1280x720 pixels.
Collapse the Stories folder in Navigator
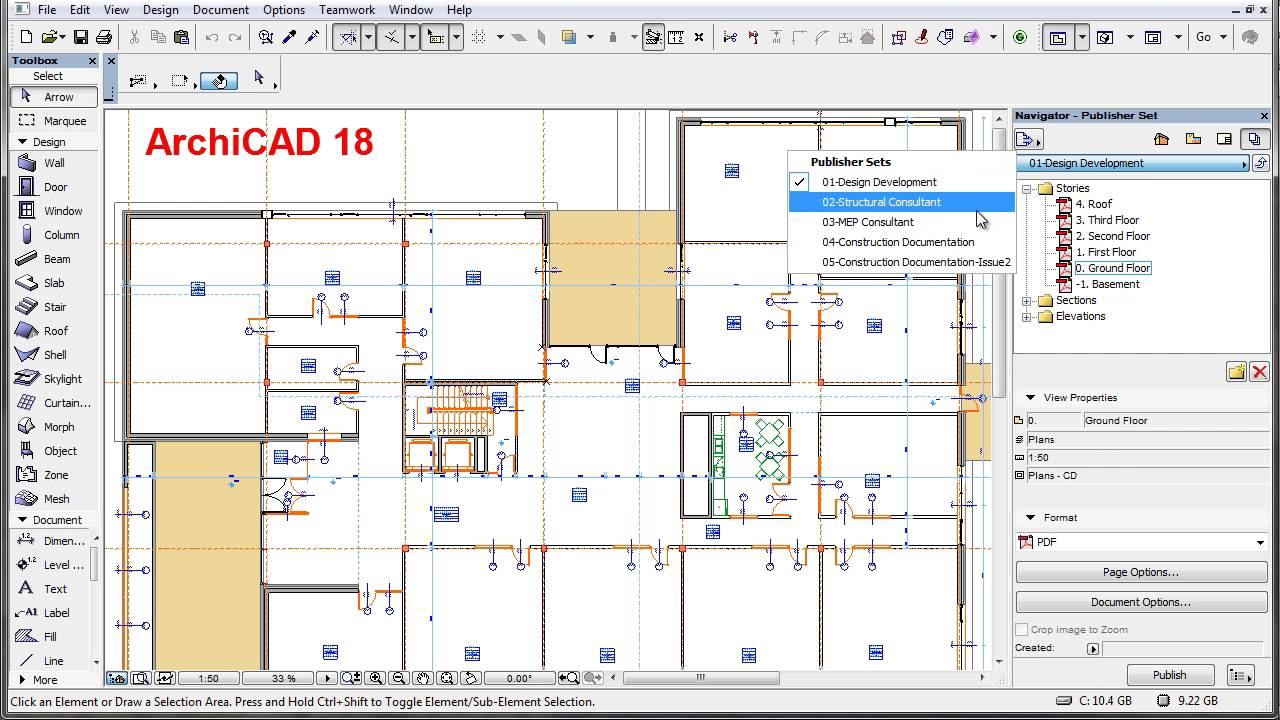[1026, 188]
